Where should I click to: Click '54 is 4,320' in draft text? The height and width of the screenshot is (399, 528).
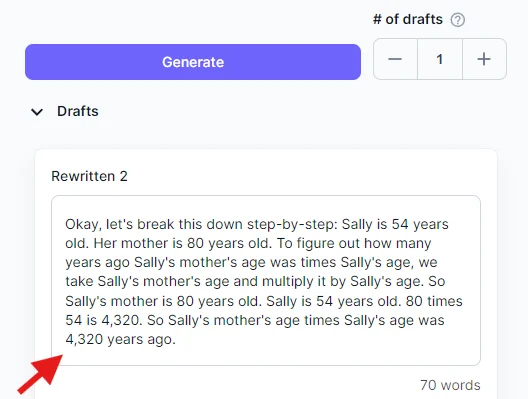(x=102, y=320)
